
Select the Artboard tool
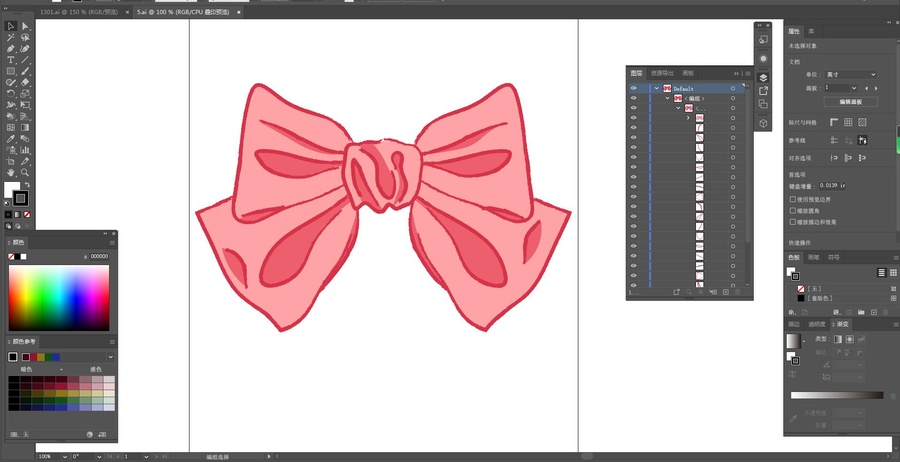point(11,161)
